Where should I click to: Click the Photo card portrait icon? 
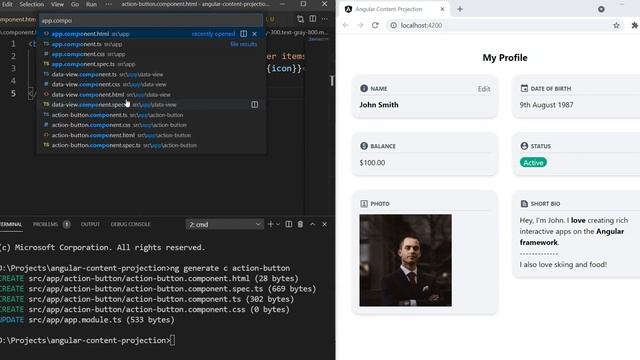coord(364,203)
